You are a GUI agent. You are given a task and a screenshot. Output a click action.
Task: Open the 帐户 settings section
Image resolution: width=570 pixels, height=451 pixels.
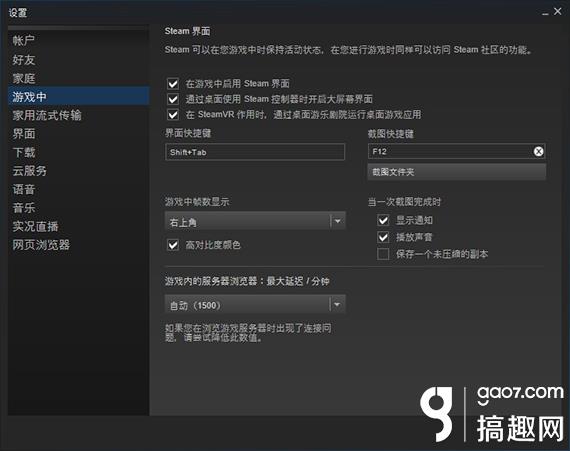[78, 40]
